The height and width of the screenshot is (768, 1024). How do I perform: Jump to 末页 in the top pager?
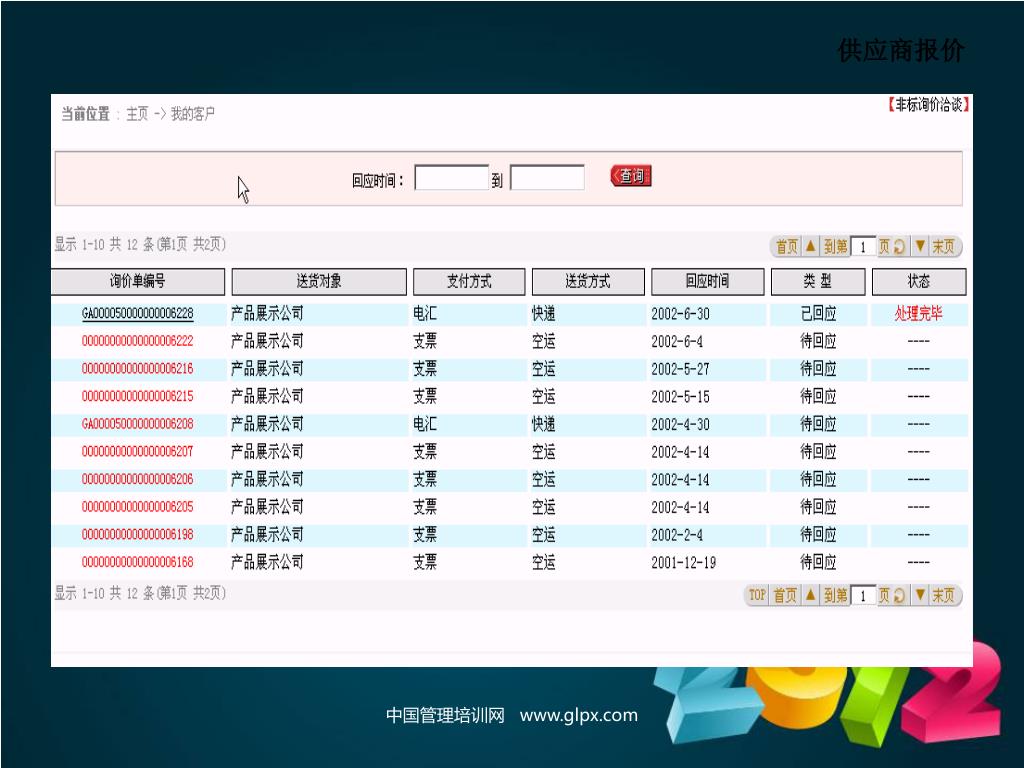[944, 247]
